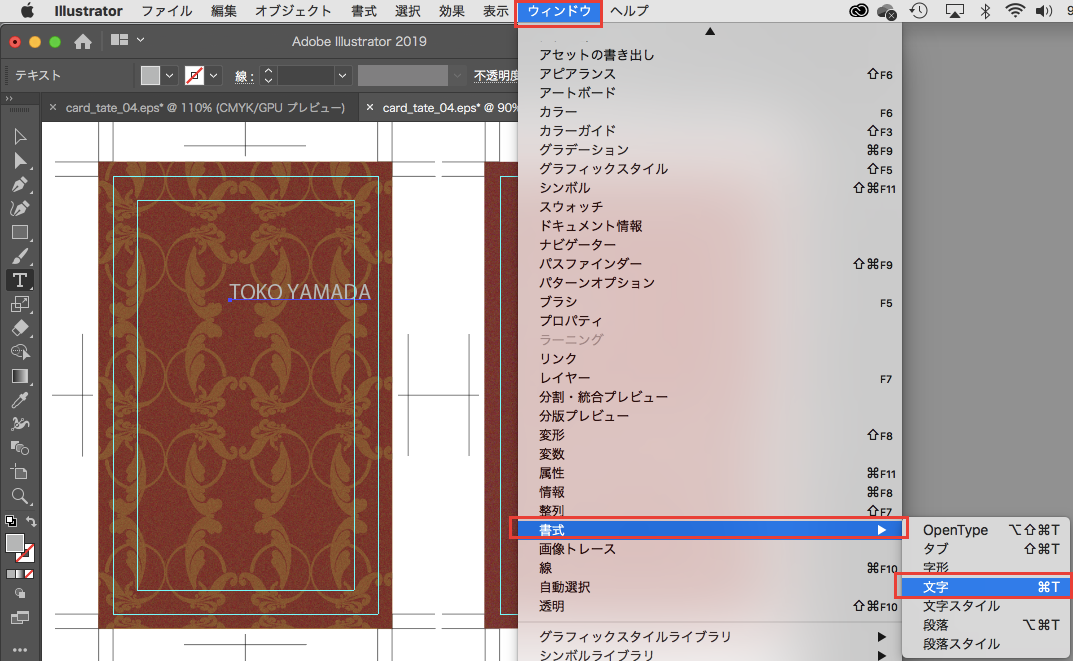Select the Zoom magnifier tool
The width and height of the screenshot is (1073, 661).
(x=20, y=496)
